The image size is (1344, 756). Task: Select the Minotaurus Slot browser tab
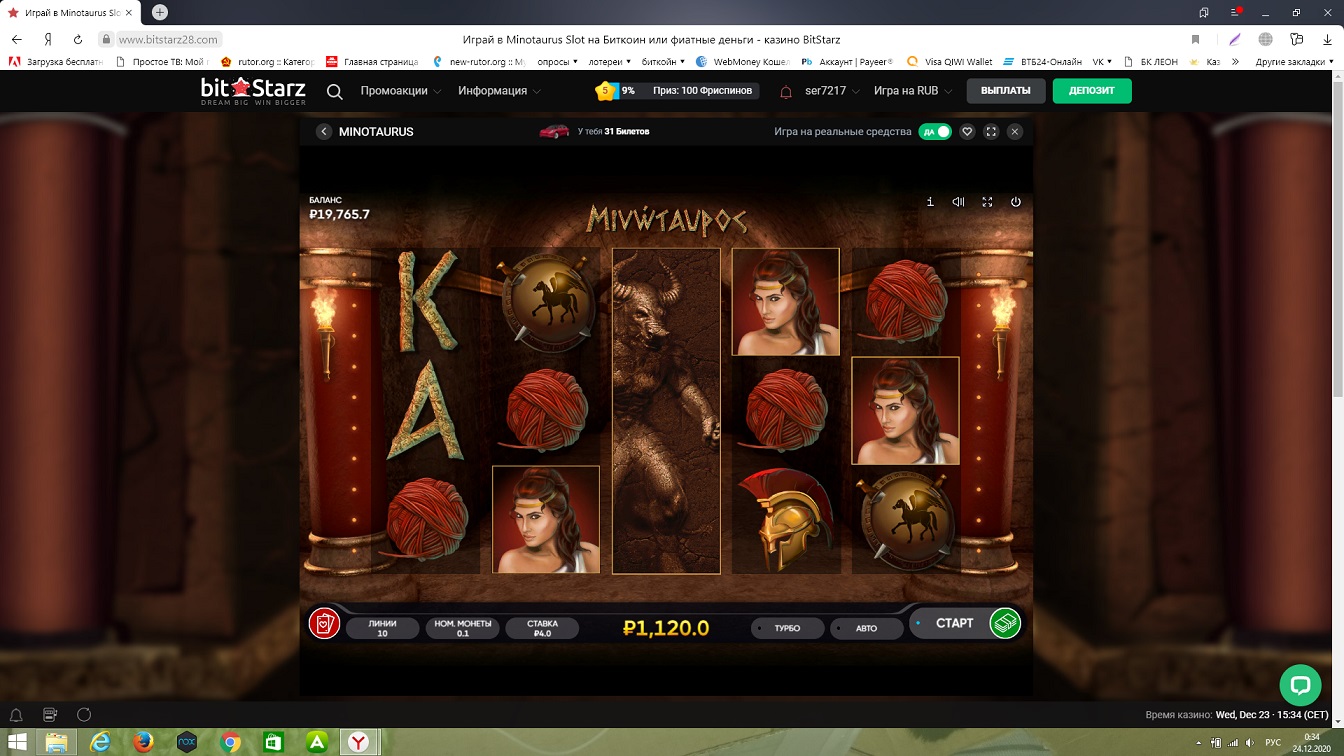[71, 13]
